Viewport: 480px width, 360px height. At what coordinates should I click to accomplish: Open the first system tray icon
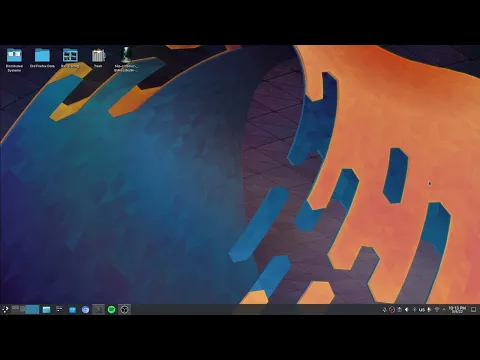tap(384, 310)
